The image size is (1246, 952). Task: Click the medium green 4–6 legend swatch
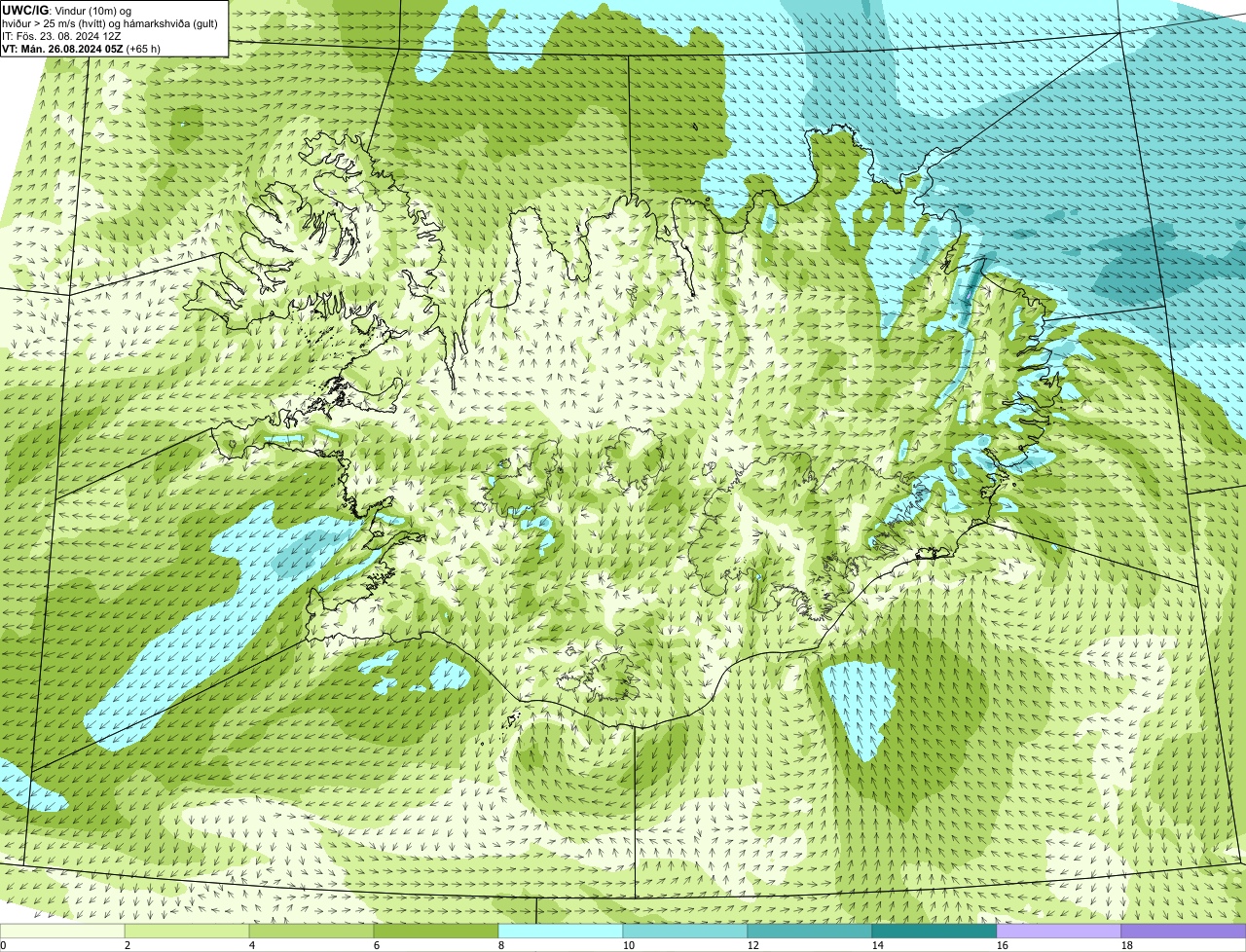coord(311,931)
